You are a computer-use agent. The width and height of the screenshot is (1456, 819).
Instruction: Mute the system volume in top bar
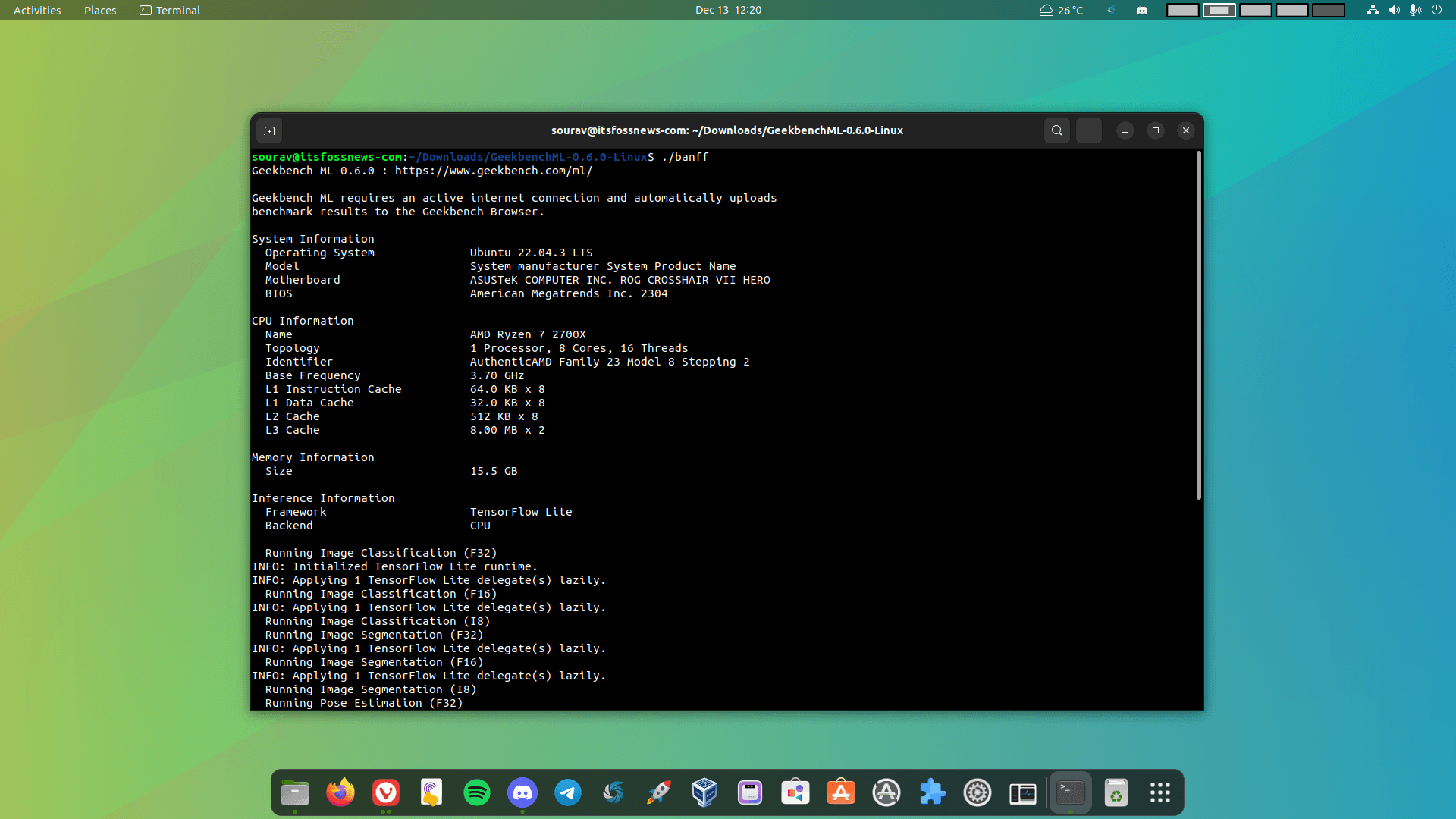1395,10
